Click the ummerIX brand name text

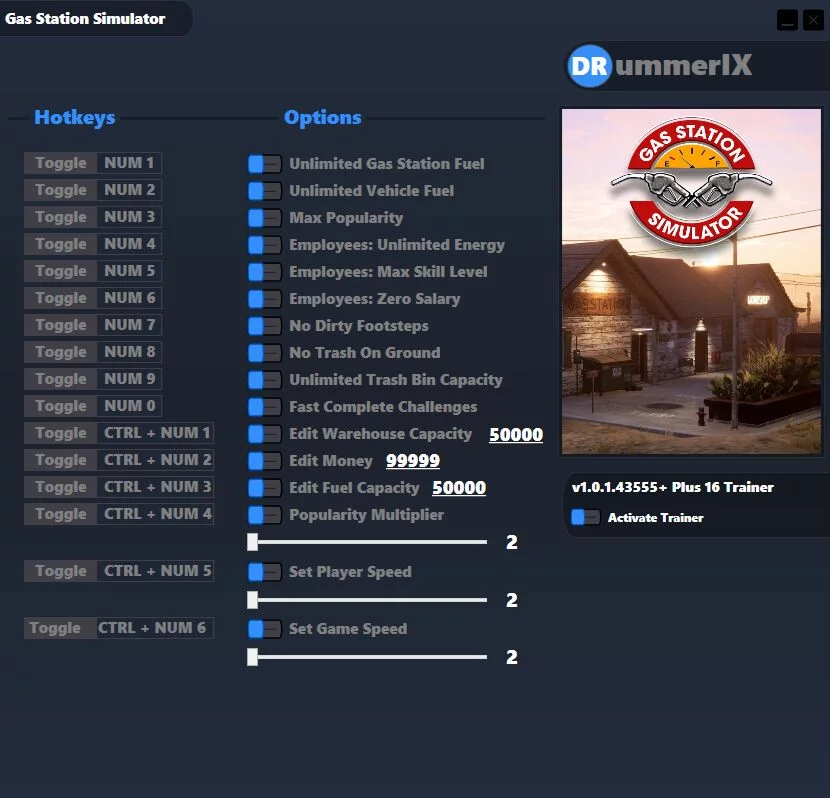pos(683,66)
